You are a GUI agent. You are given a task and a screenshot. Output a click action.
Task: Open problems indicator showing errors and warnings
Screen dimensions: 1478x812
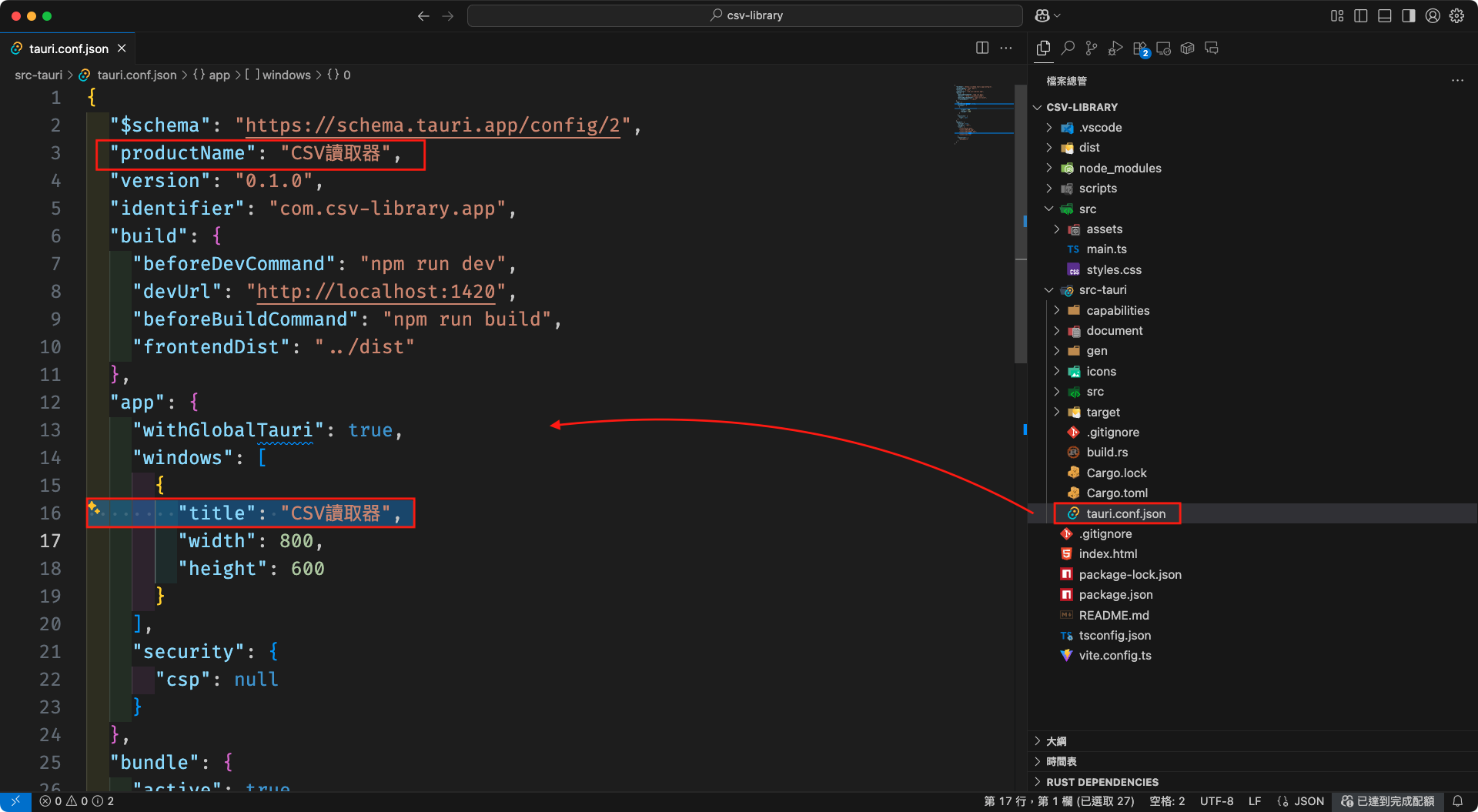(x=76, y=801)
